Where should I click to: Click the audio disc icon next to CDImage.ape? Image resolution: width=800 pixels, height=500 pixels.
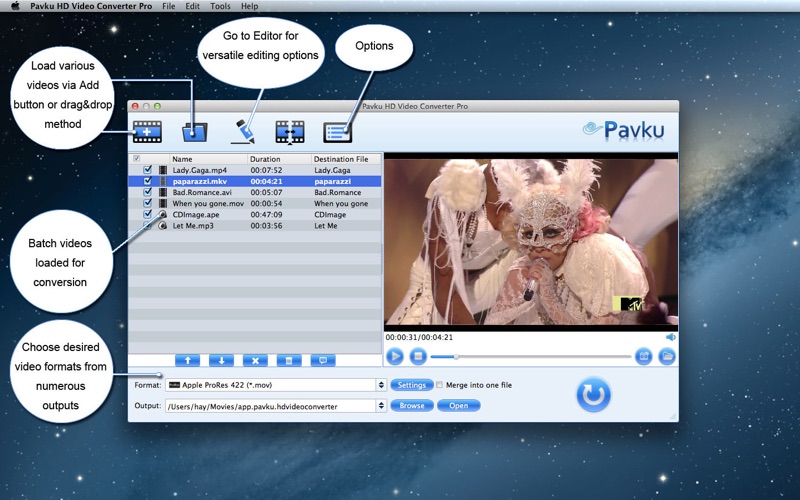(x=163, y=214)
